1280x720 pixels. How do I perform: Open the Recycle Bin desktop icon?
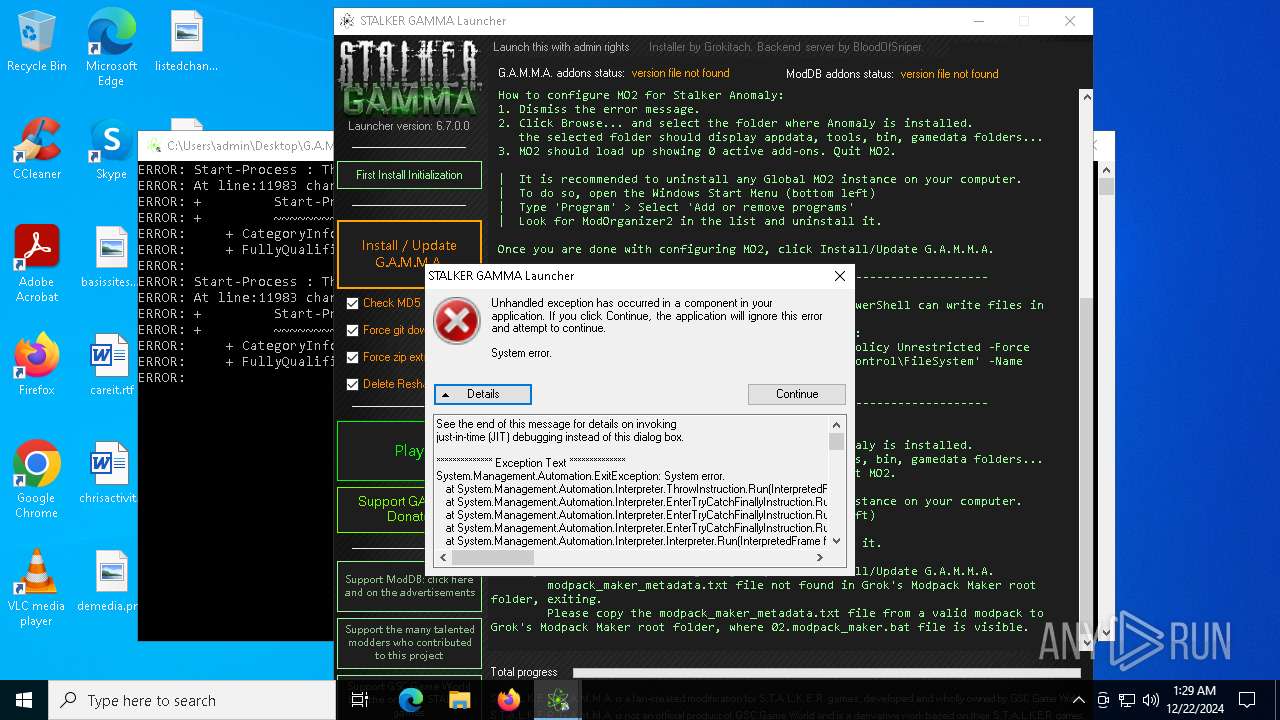[x=36, y=42]
